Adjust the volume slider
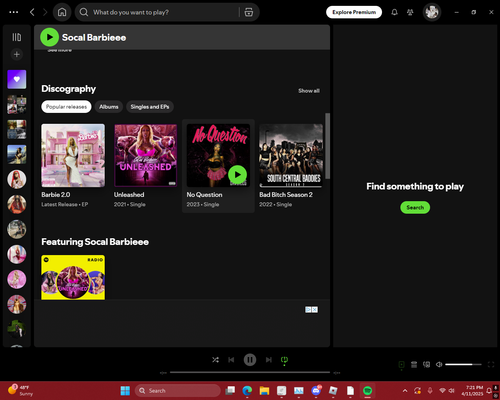Image resolution: width=500 pixels, height=400 pixels. tap(463, 364)
